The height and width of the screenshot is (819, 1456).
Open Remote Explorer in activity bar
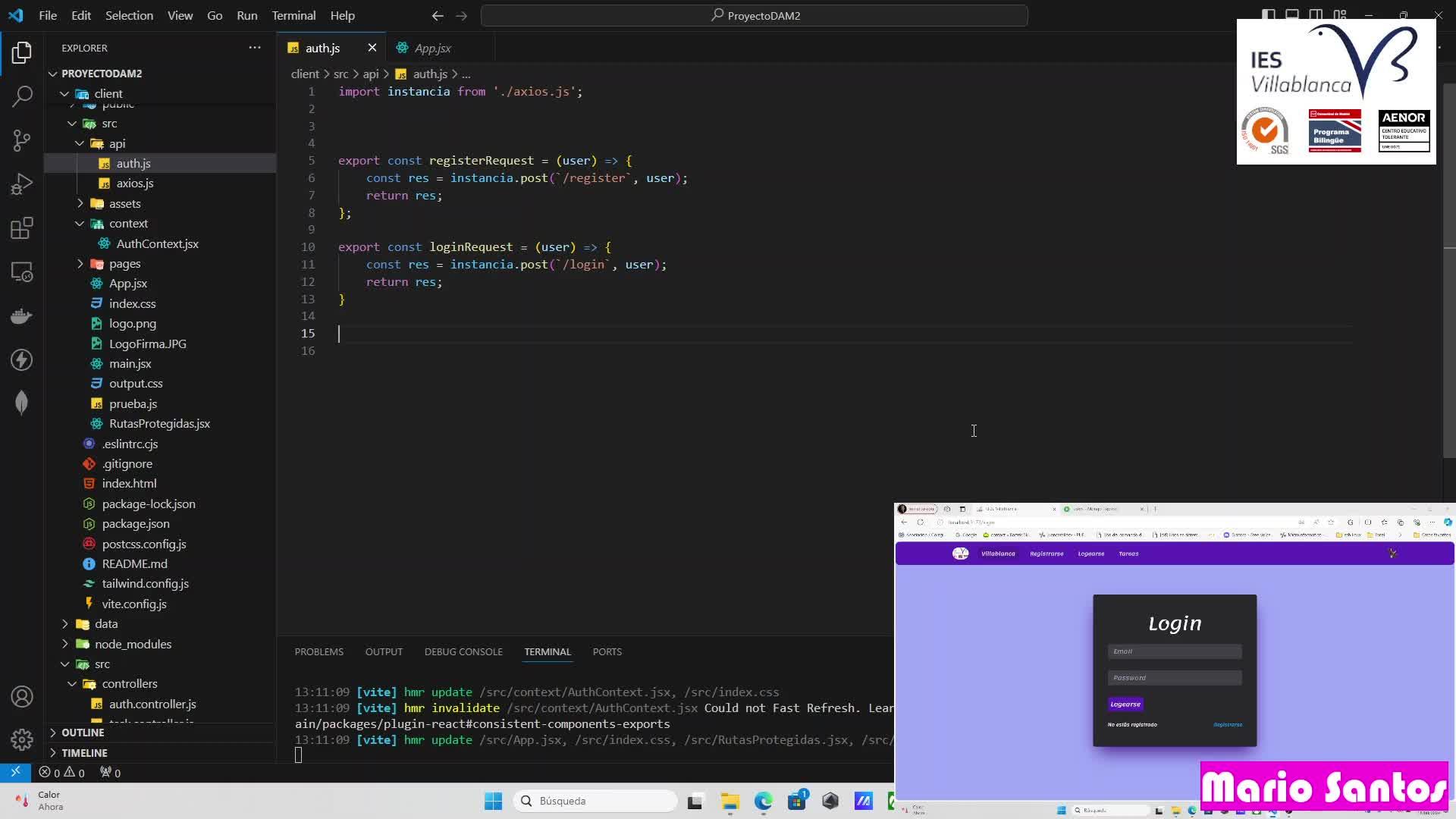click(22, 272)
